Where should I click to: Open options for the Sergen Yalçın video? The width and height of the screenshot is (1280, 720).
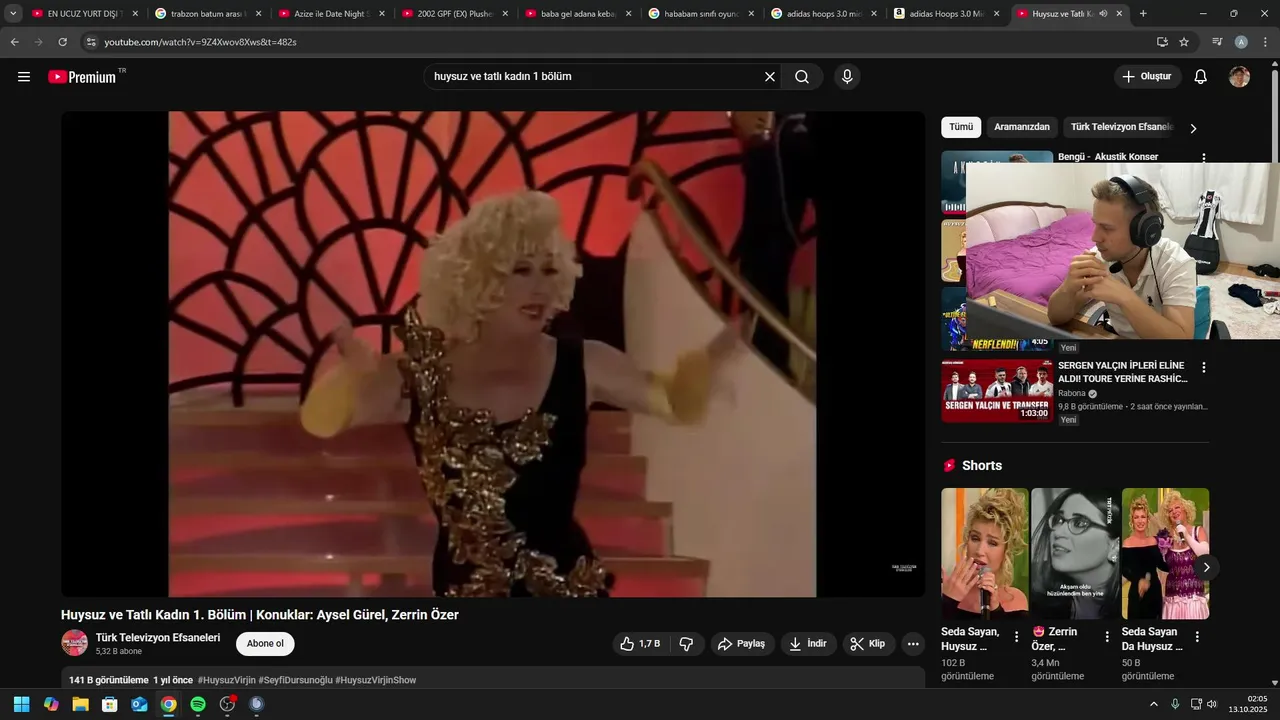[x=1204, y=367]
